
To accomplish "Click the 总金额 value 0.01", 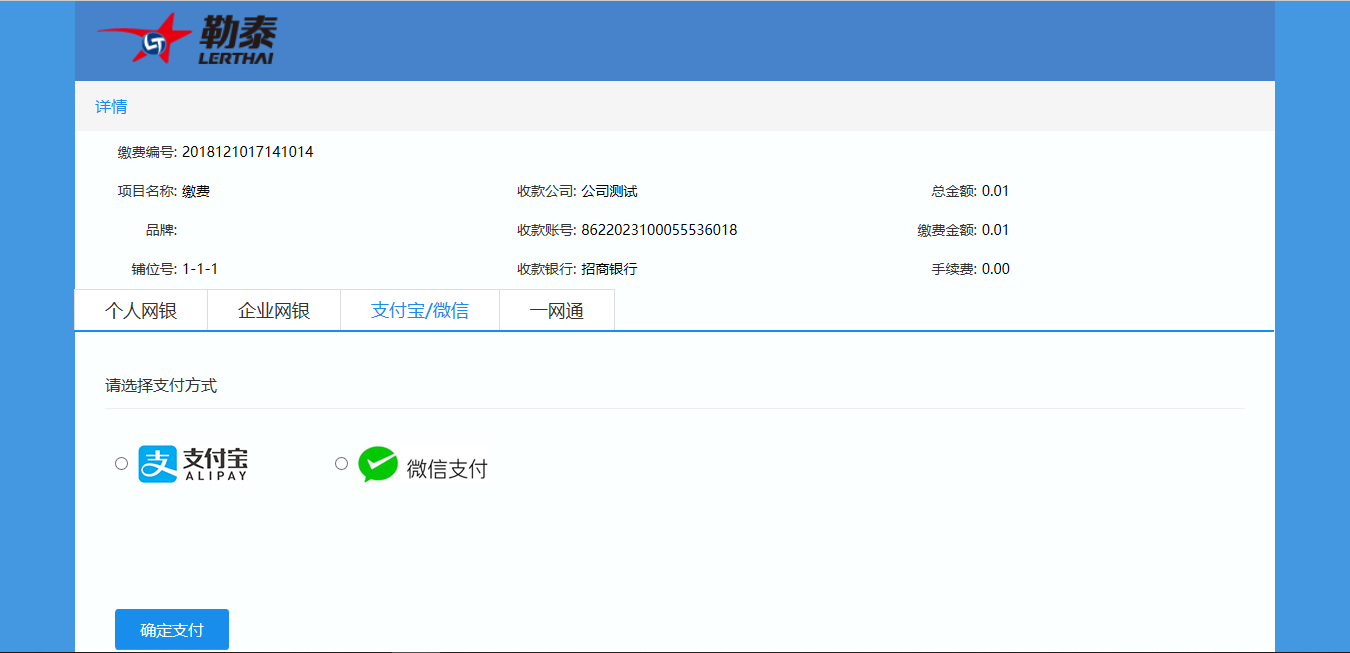I will (995, 191).
